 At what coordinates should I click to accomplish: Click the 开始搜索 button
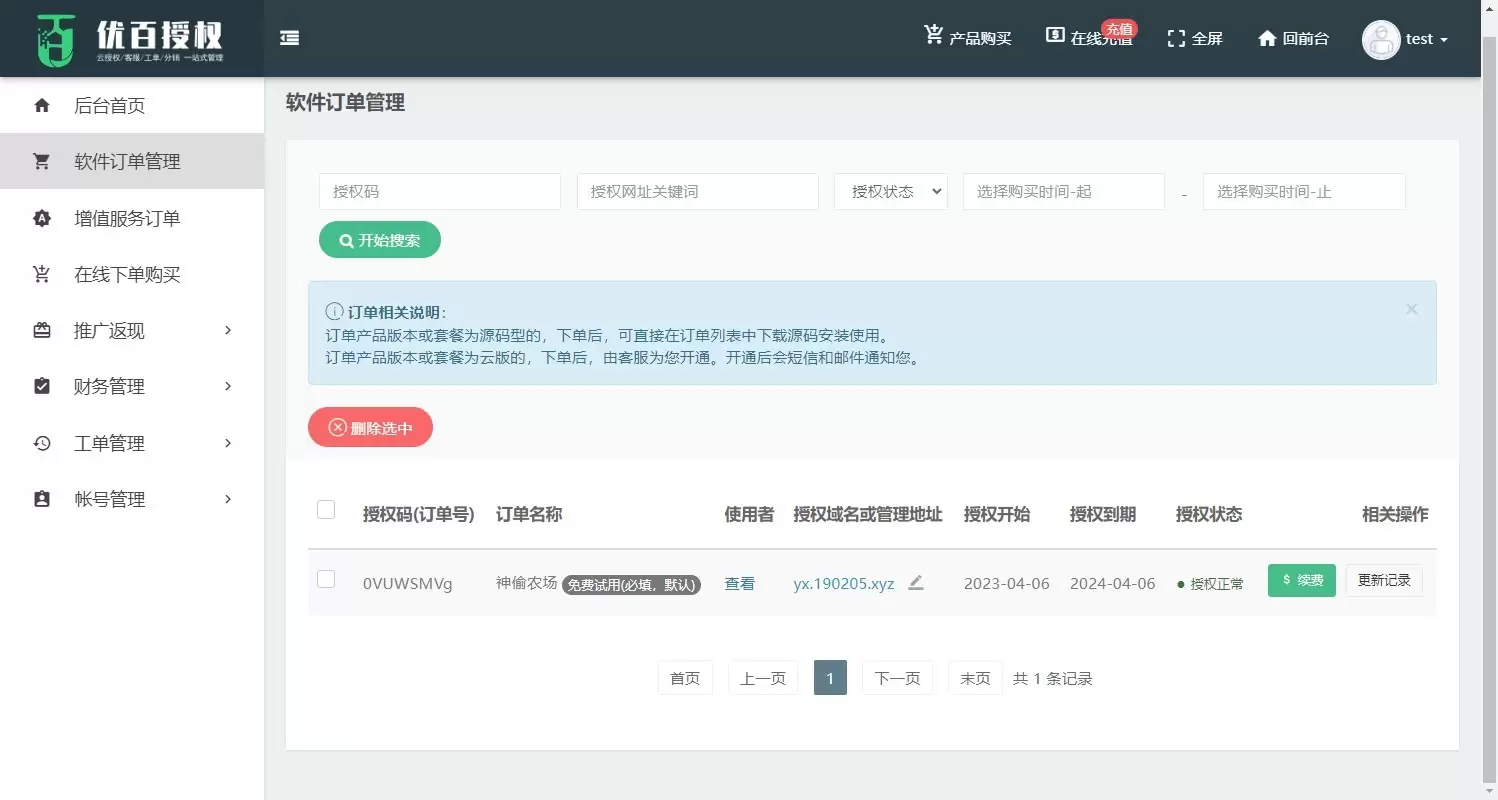tap(380, 240)
